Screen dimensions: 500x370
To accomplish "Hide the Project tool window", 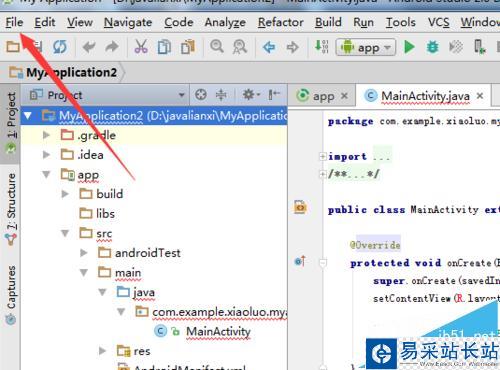I will (274, 95).
